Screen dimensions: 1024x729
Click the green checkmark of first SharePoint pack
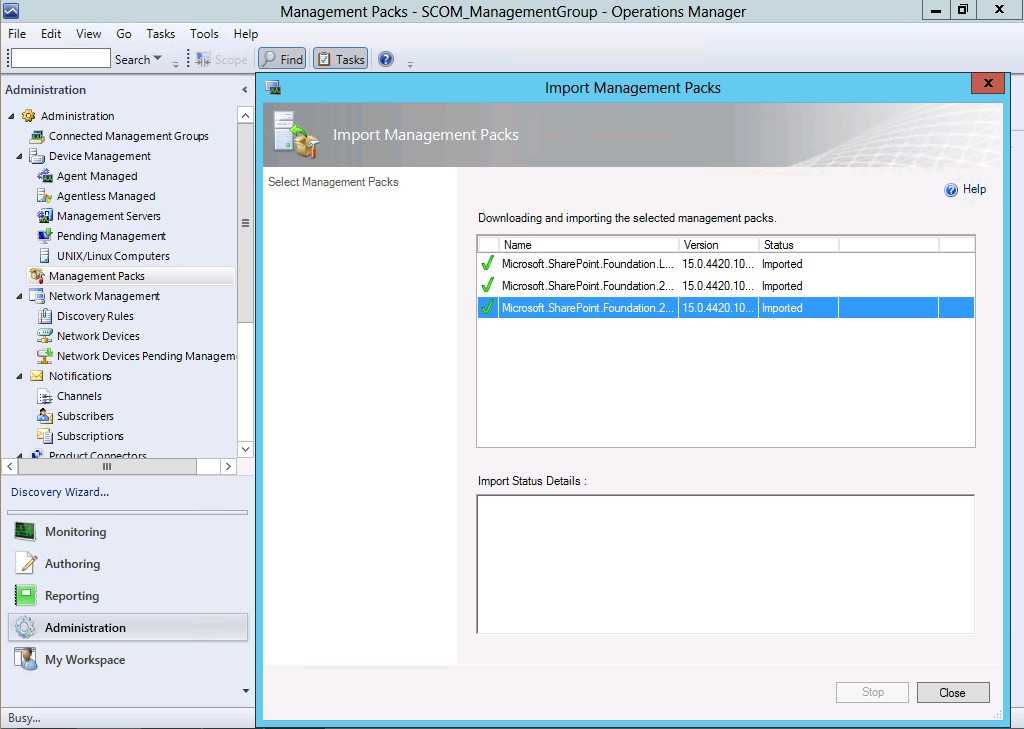[487, 263]
